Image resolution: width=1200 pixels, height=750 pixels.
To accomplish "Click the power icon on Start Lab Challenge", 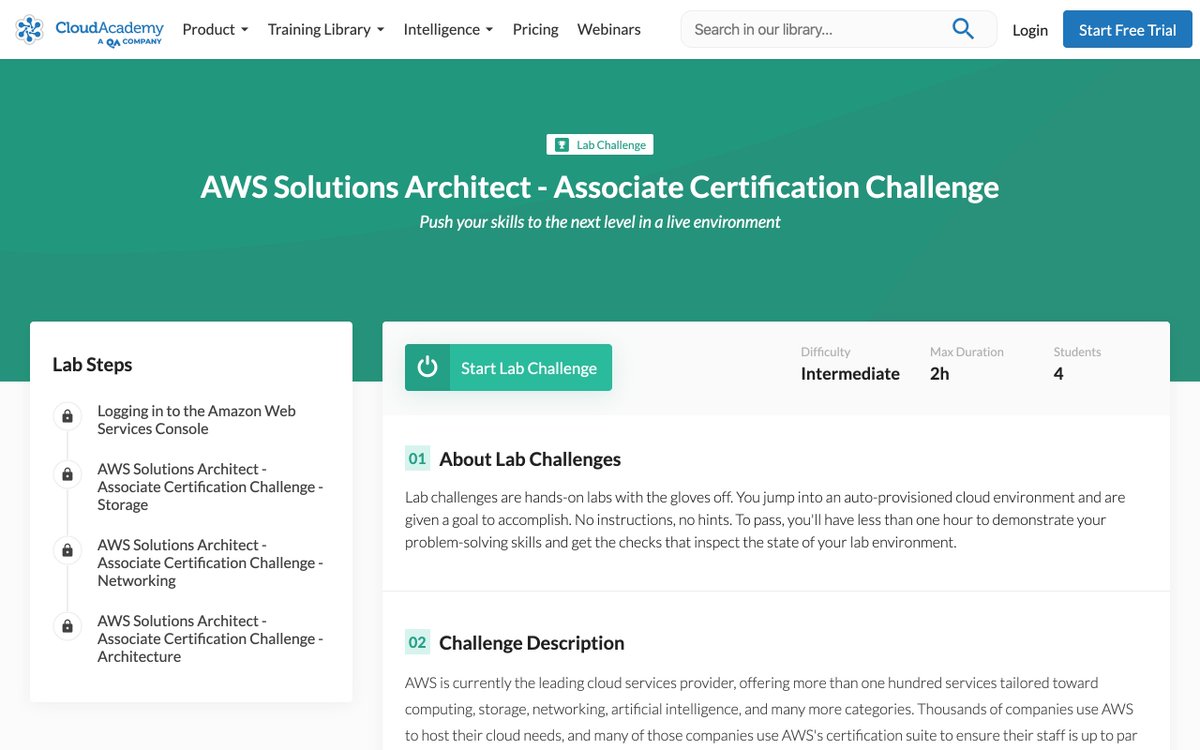I will coord(427,367).
